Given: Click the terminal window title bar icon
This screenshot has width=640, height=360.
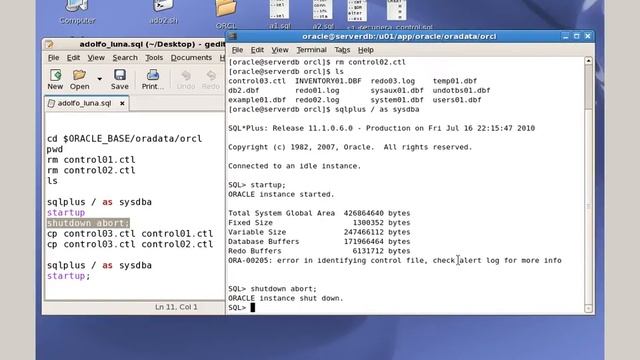Looking at the screenshot, I should coord(233,36).
